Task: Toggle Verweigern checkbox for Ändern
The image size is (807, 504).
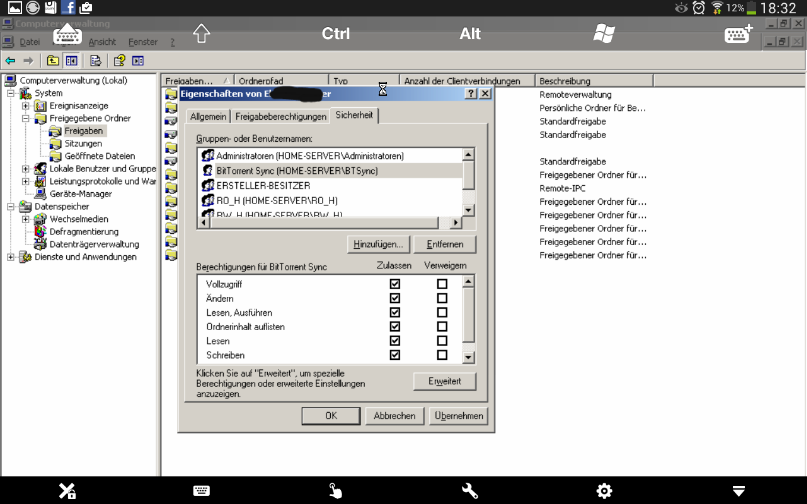Action: (442, 298)
